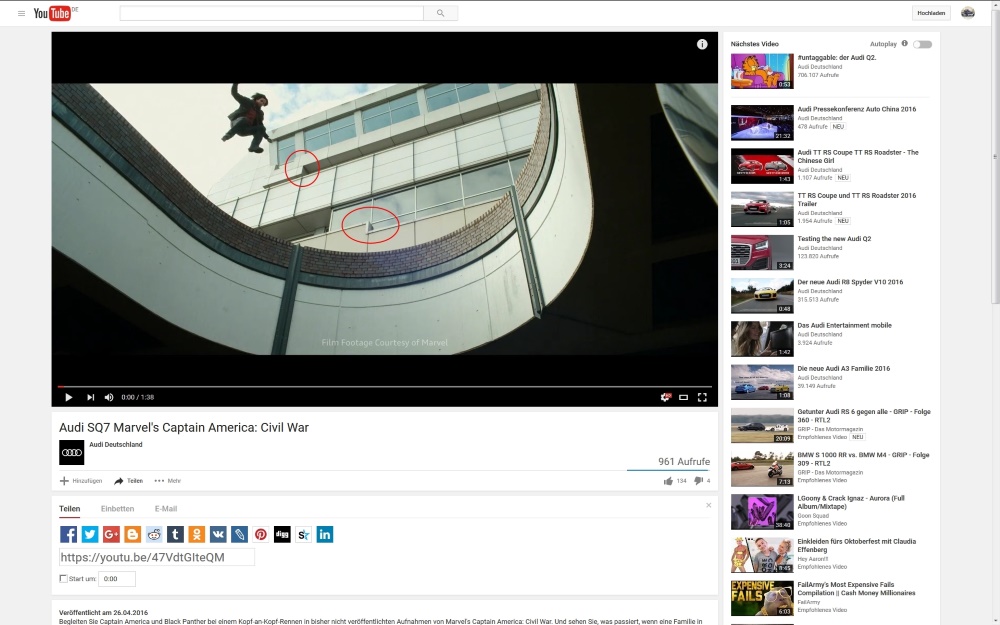Click the 'Hochladen' upload button
Screen dimensions: 1000x625
[931, 13]
